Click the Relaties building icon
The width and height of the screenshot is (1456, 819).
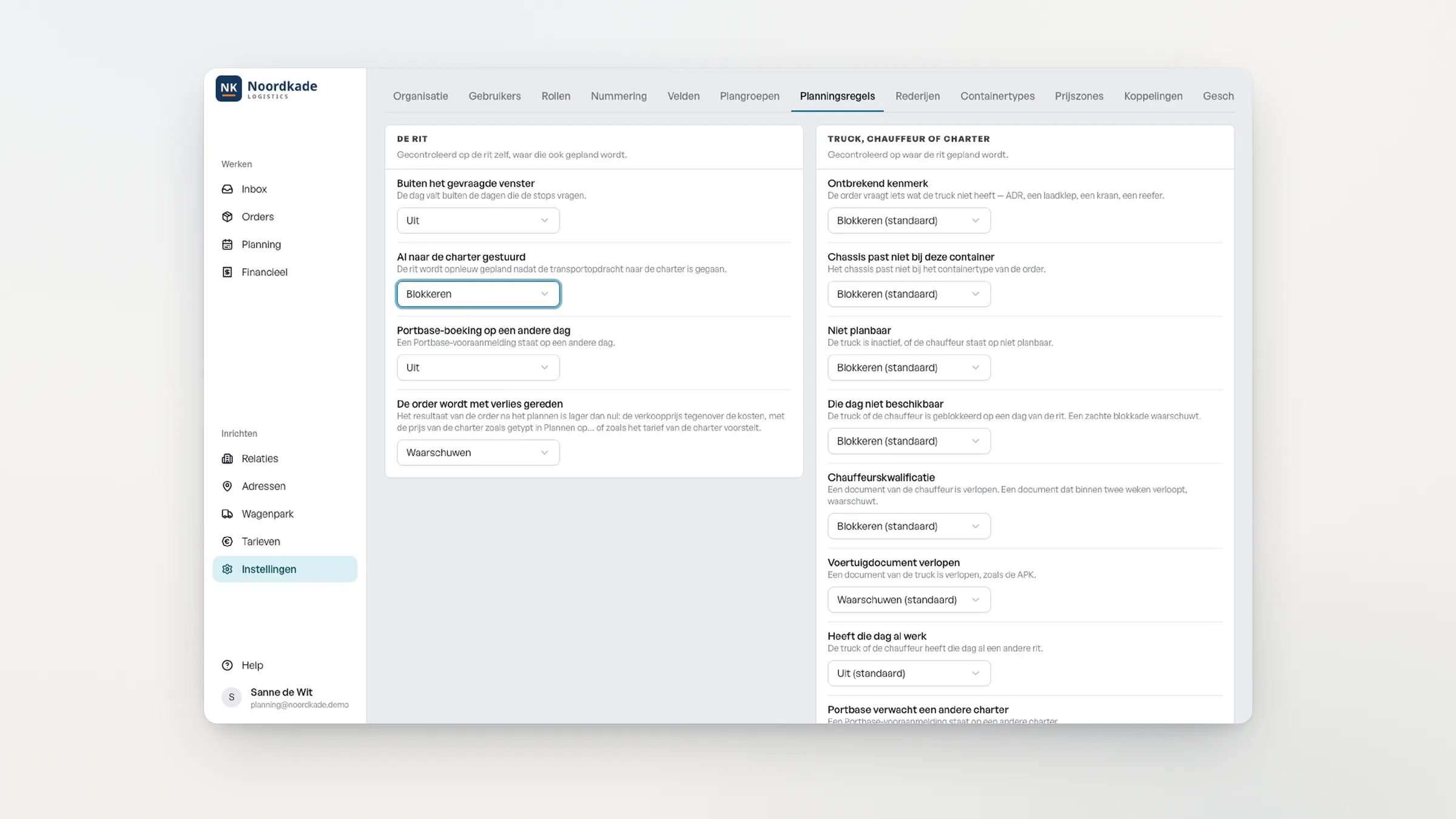[x=227, y=459]
